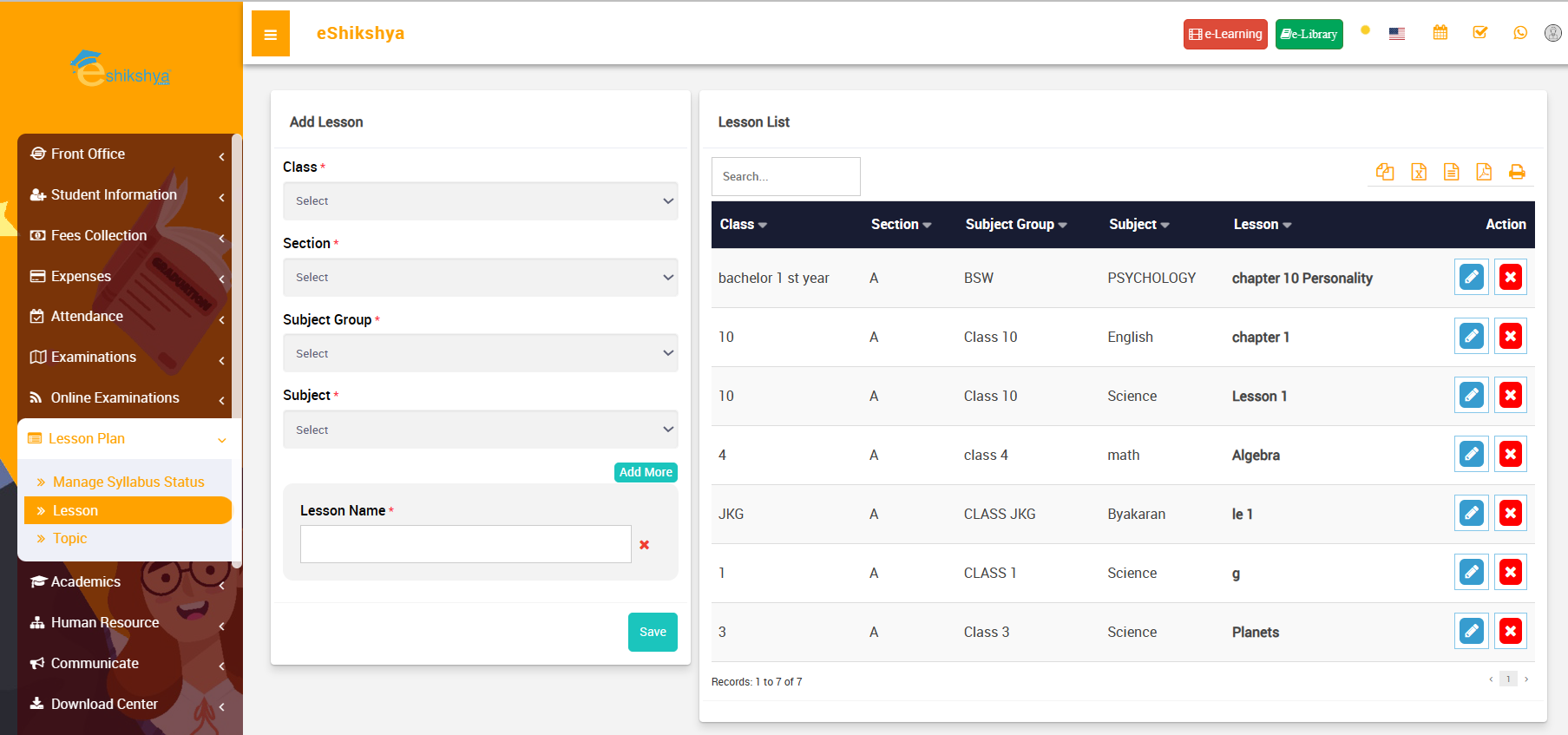
Task: Click the lesson list Search field
Action: 785,176
